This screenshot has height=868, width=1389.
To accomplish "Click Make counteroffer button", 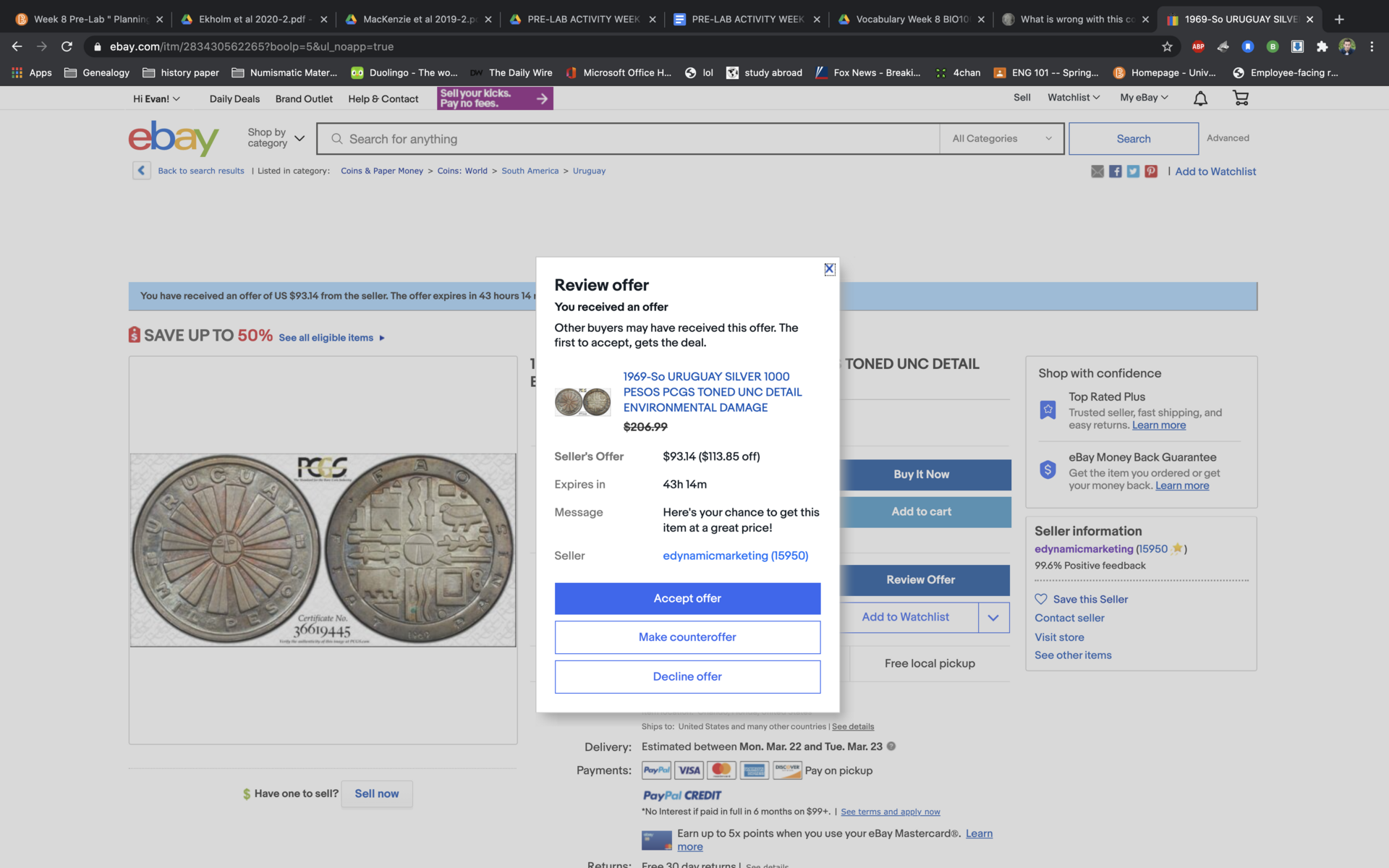I will (x=687, y=637).
